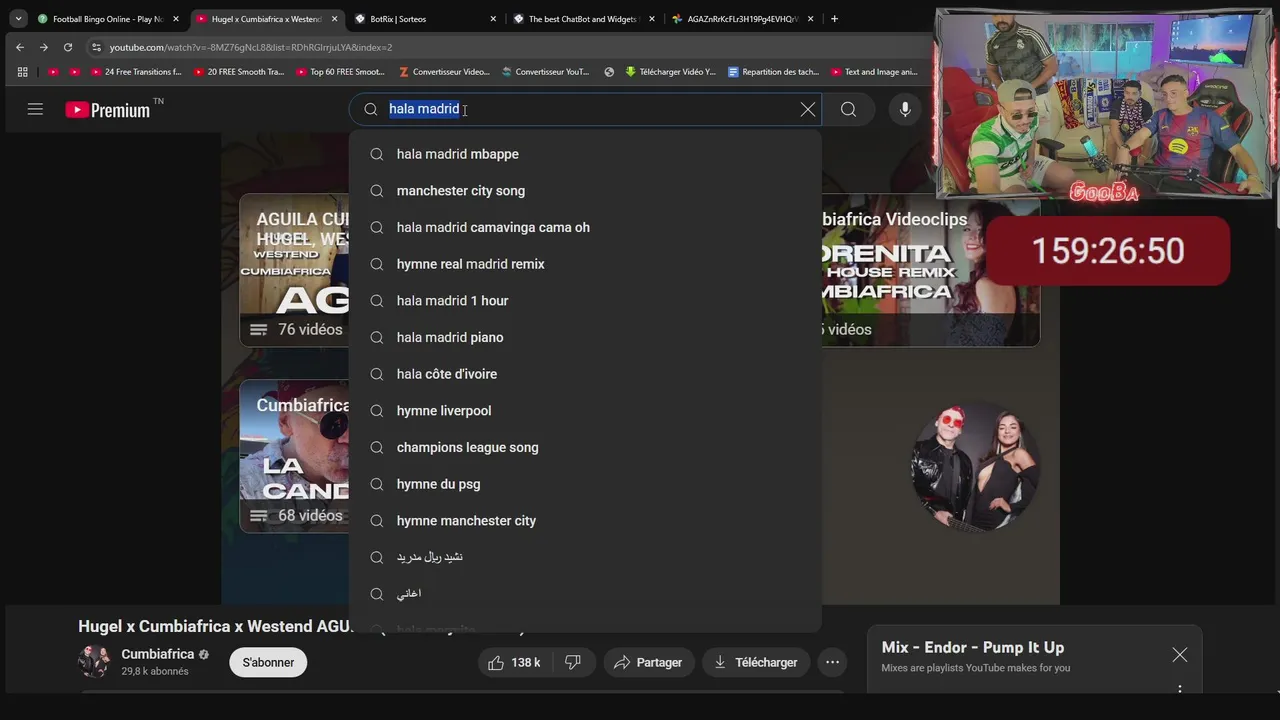Image resolution: width=1280 pixels, height=720 pixels.
Task: Pick suggestion hala madrid camavinga cama oh
Action: [x=585, y=227]
